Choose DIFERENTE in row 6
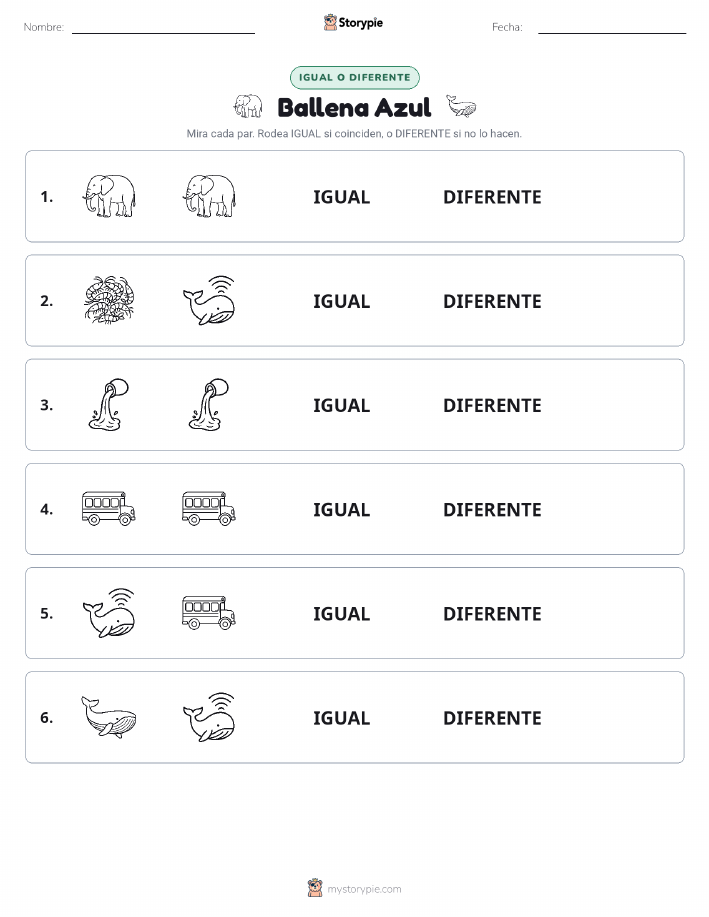This screenshot has width=709, height=917. 492,718
